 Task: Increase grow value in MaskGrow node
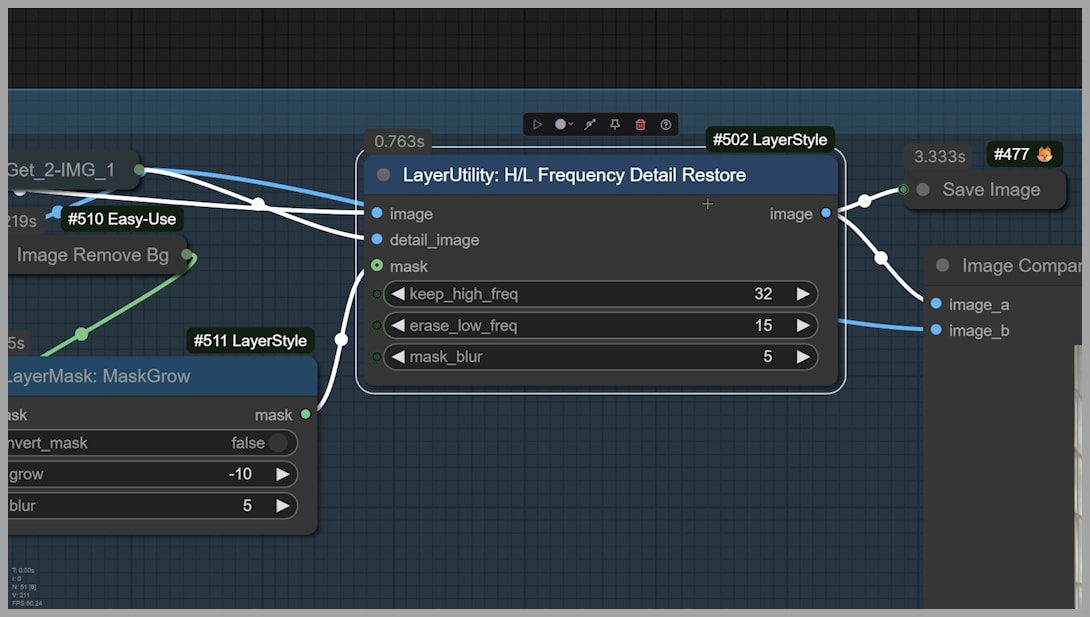click(282, 474)
